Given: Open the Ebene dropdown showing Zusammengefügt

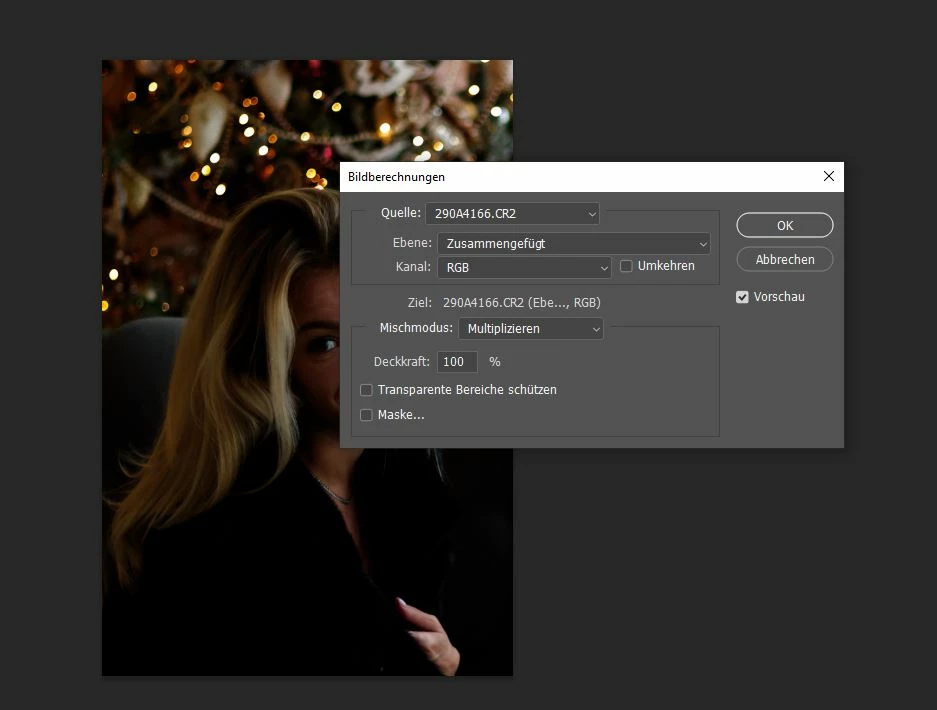Looking at the screenshot, I should point(574,243).
